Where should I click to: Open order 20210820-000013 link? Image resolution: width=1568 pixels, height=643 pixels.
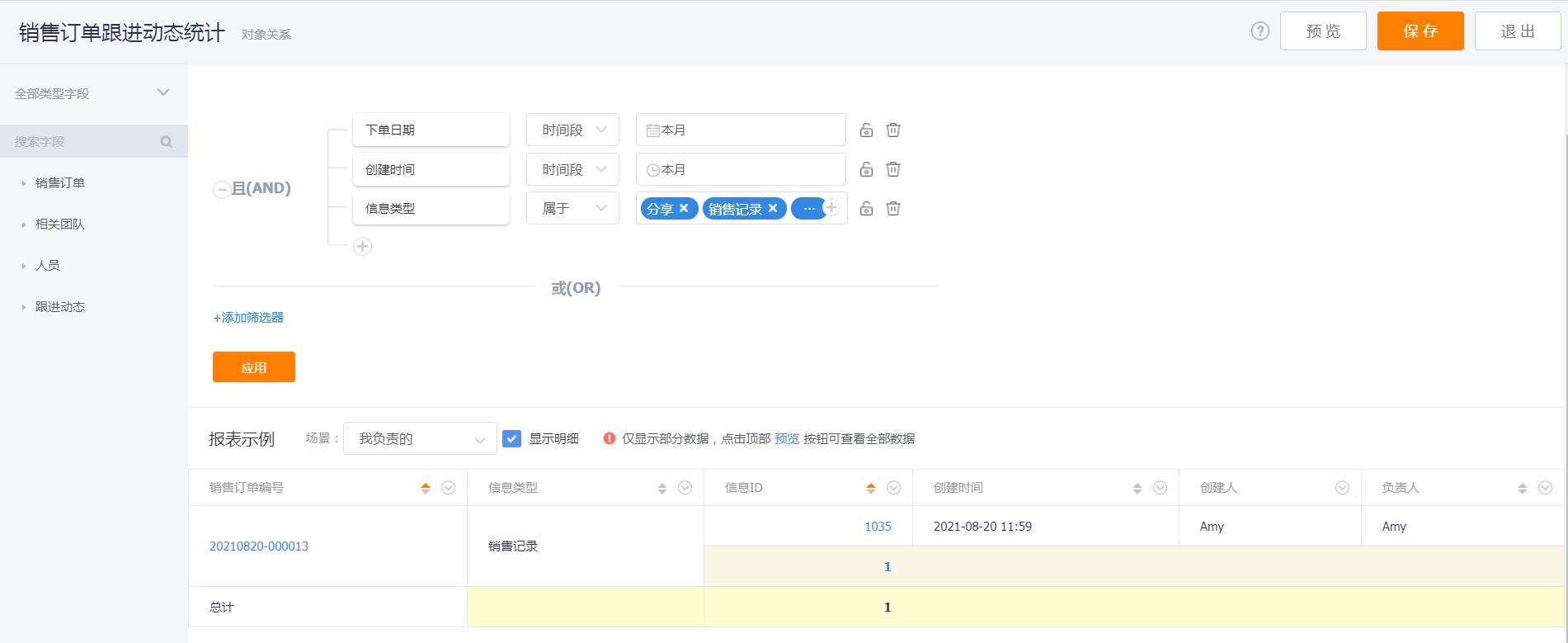pos(259,546)
